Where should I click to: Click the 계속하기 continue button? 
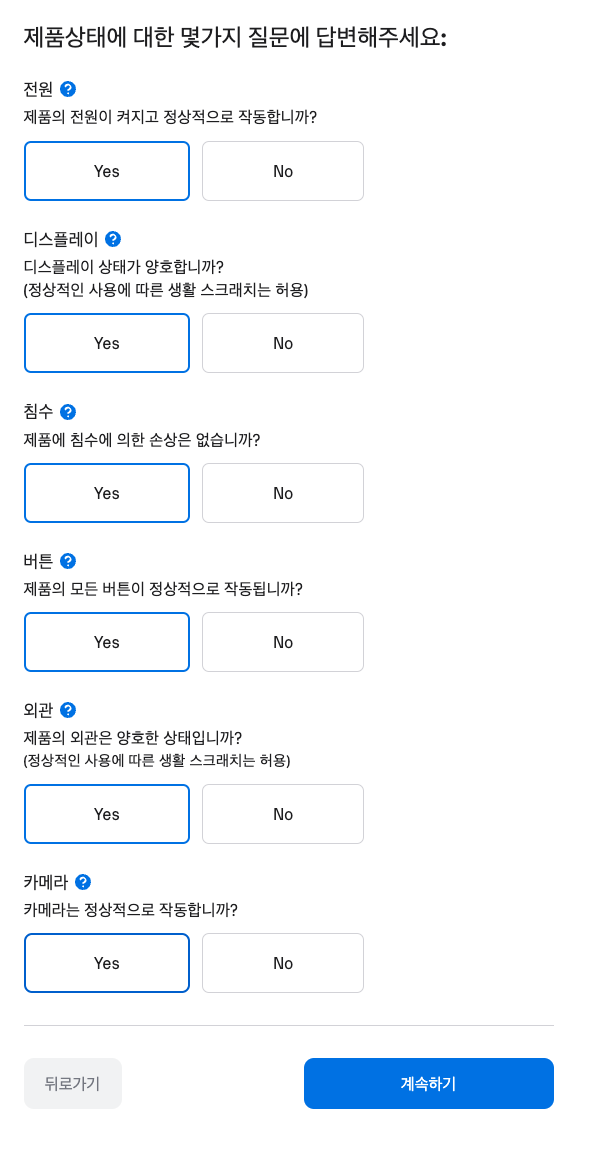coord(429,1083)
